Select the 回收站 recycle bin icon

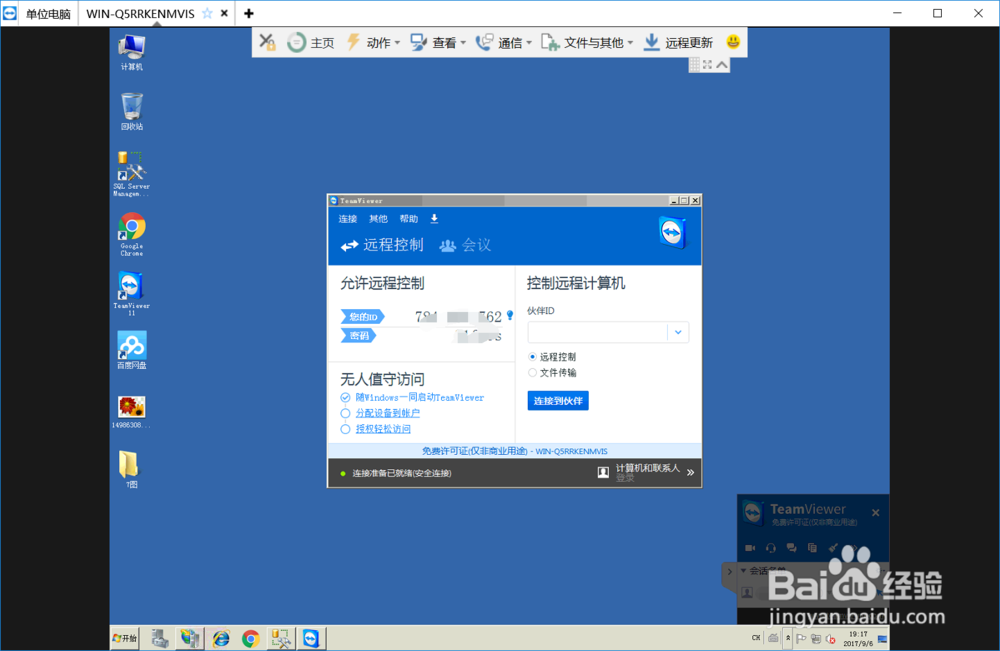coord(131,112)
